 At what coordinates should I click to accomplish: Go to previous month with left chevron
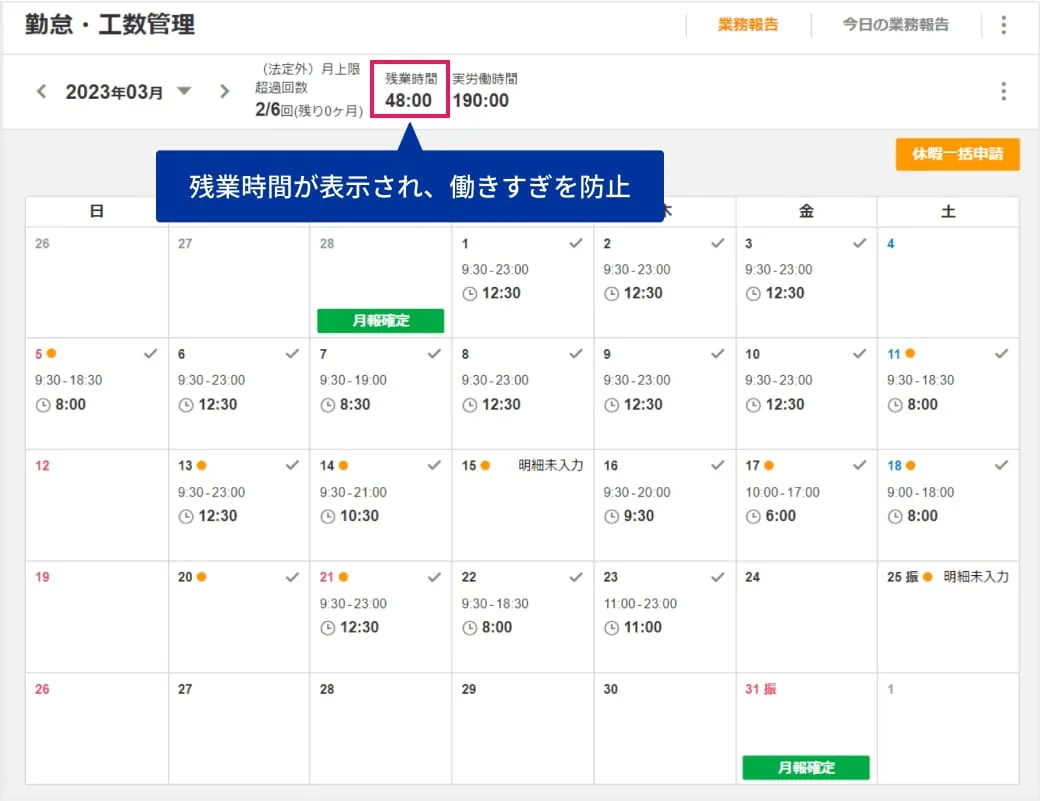point(41,92)
